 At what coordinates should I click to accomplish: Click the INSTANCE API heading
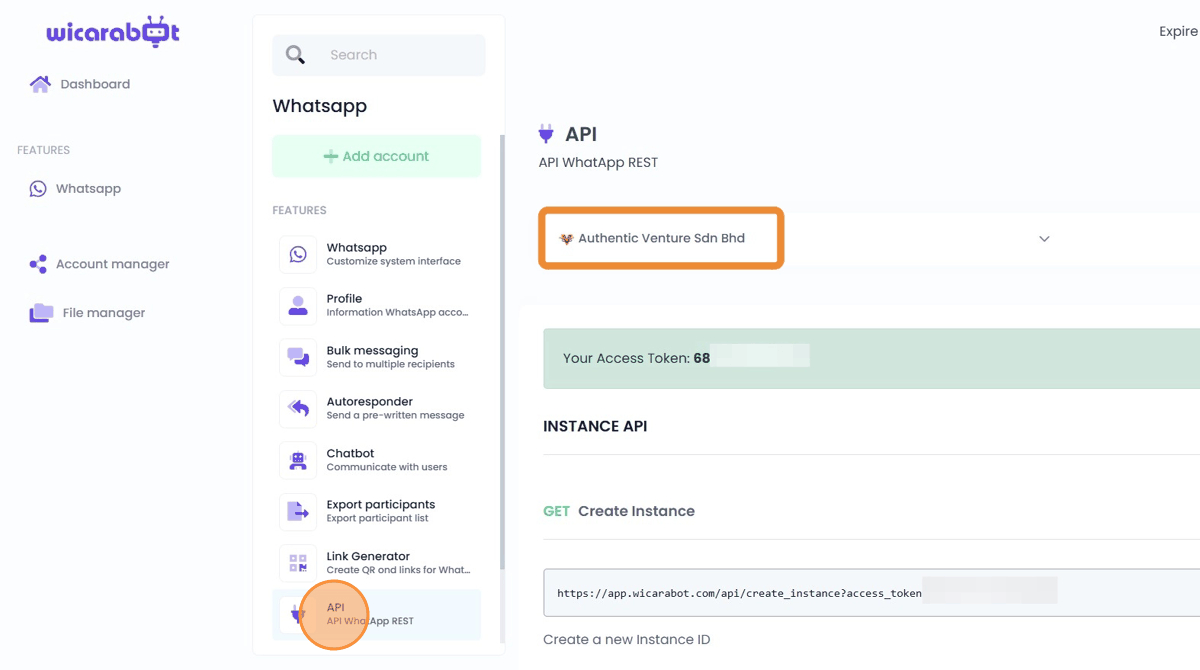595,426
